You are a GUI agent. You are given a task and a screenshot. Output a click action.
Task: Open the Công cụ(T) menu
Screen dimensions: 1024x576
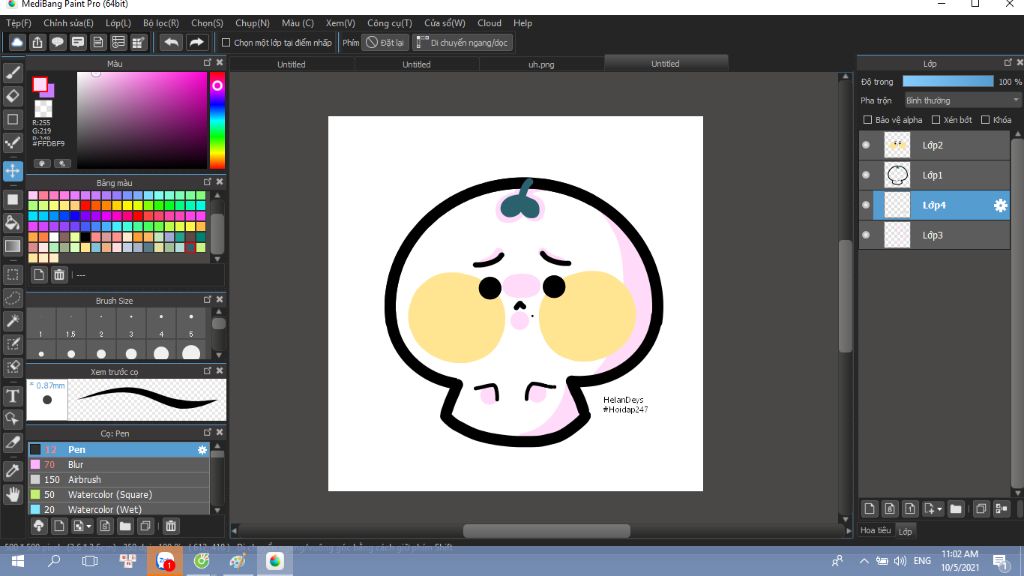point(389,23)
